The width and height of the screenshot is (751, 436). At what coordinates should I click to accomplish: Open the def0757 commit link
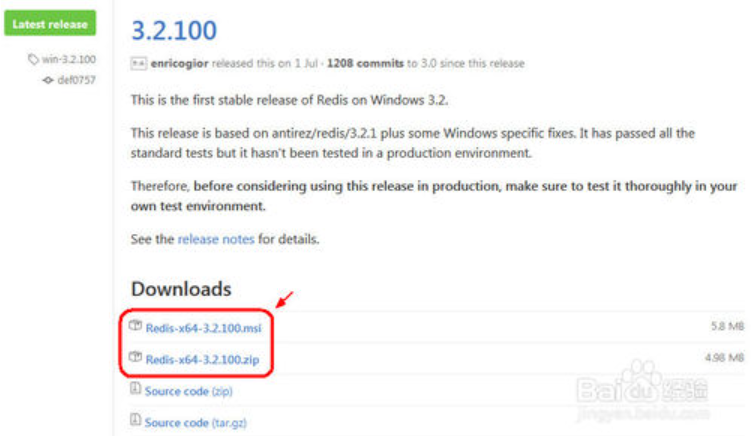pyautogui.click(x=76, y=80)
